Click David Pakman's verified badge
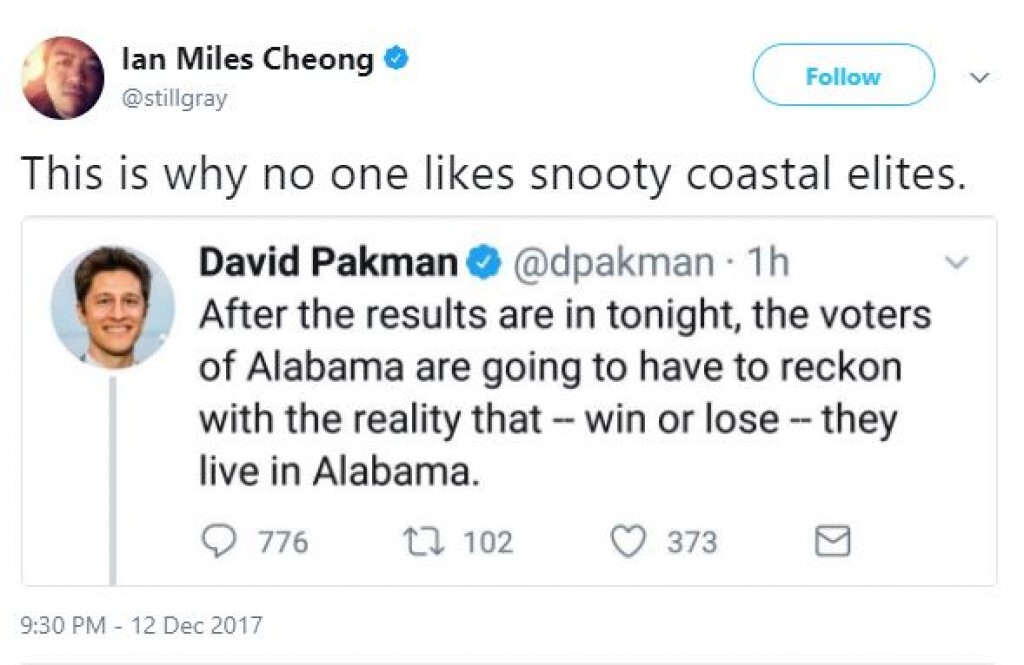 (484, 262)
